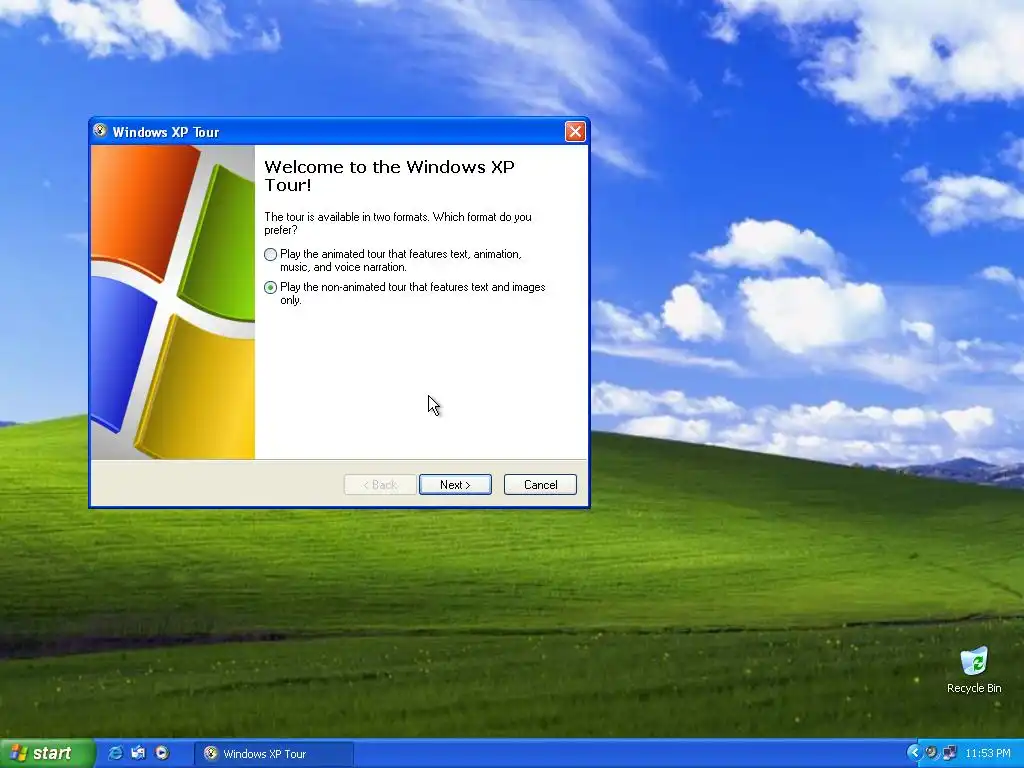Cancel the Windows XP Tour dialog
Image resolution: width=1024 pixels, height=768 pixels.
pos(540,485)
